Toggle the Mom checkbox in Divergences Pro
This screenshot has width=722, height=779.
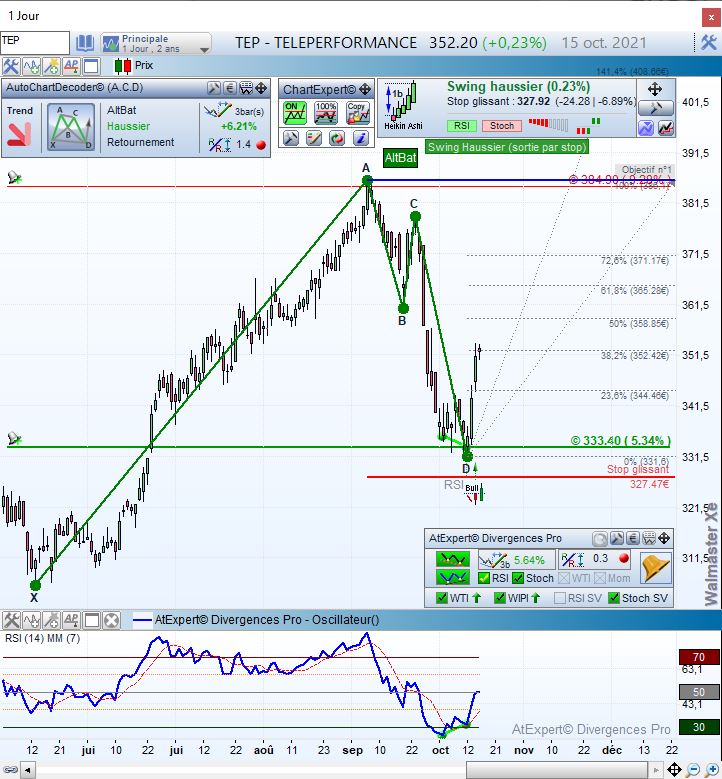pos(600,578)
